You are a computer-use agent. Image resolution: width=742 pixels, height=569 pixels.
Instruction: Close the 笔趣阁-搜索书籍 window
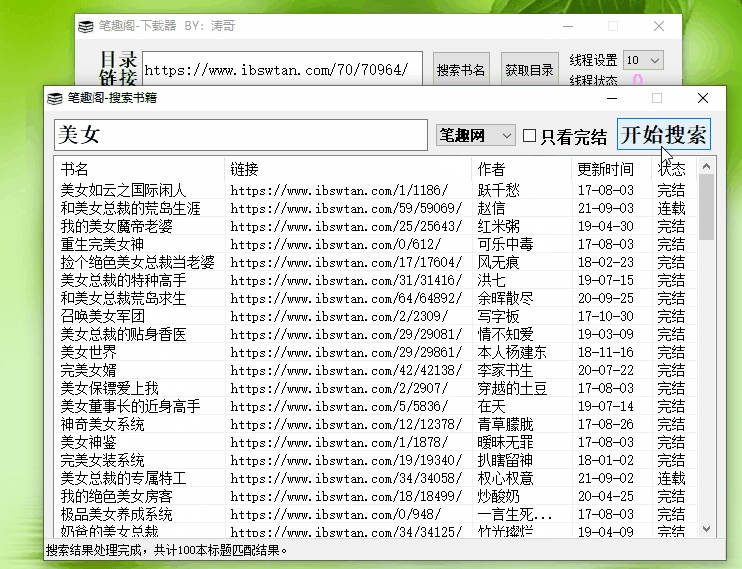coord(703,98)
